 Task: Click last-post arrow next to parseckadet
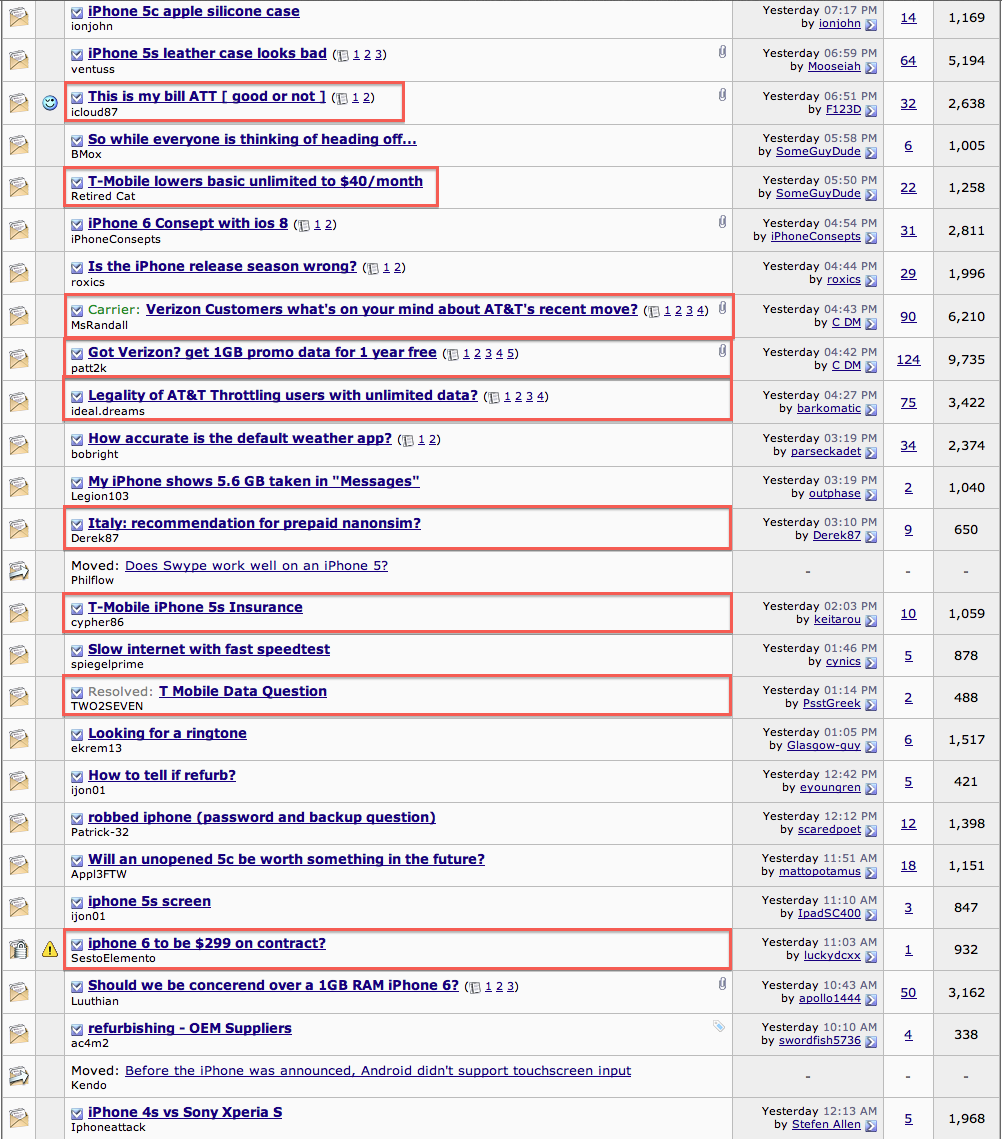tap(871, 453)
